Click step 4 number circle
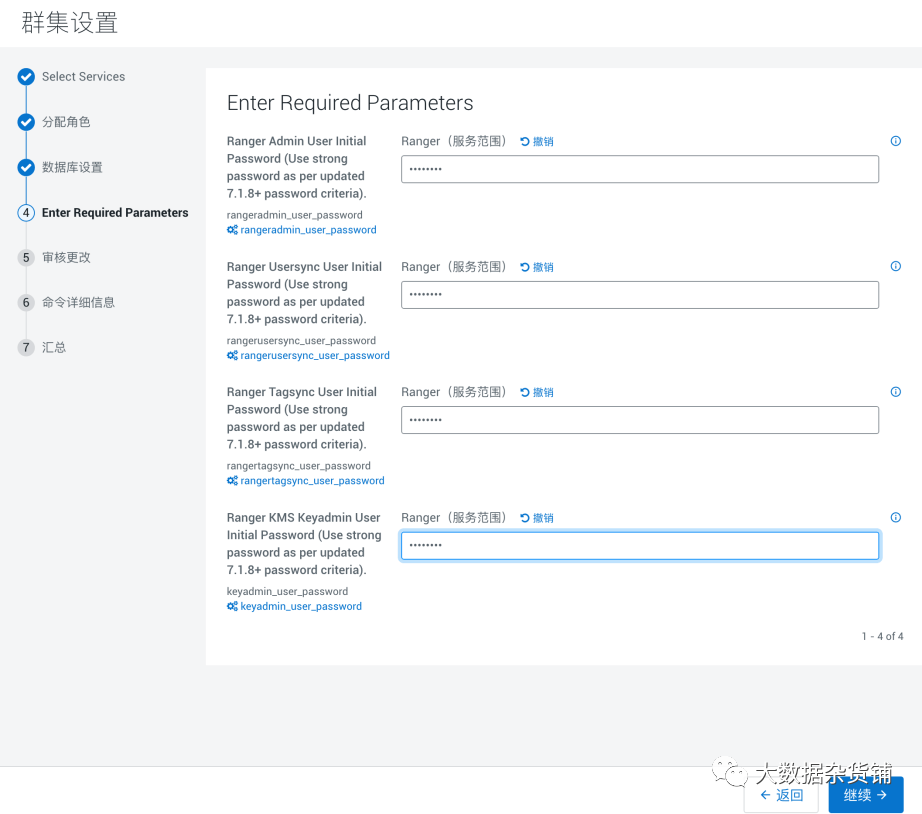This screenshot has height=814, width=922. (x=26, y=212)
